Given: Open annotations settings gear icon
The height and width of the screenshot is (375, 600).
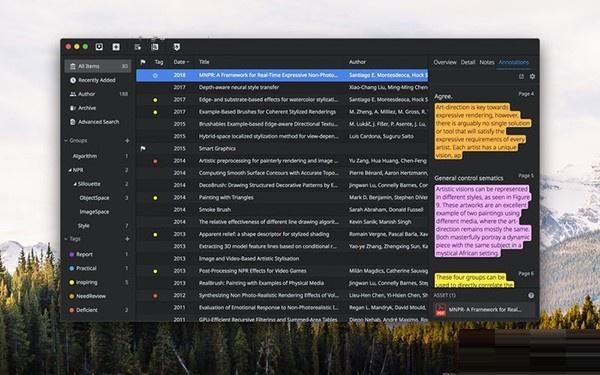Looking at the screenshot, I should [x=532, y=77].
